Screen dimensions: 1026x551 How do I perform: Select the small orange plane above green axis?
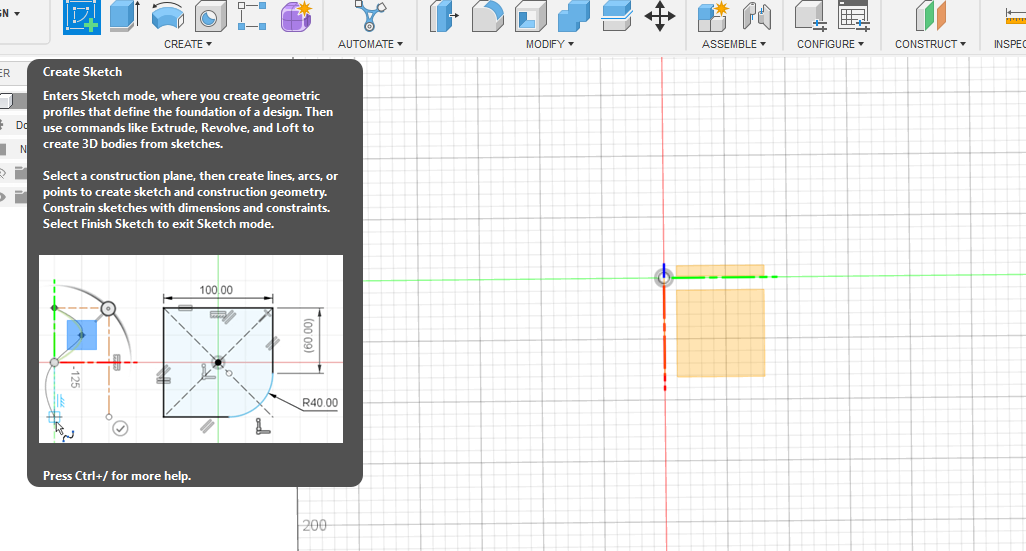tap(720, 270)
